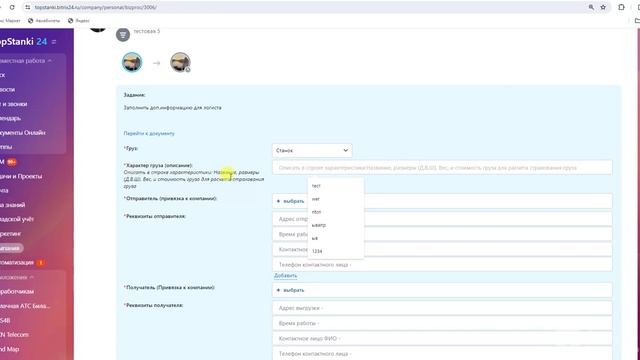Open the Груз dropdown showing Станок

(312, 150)
